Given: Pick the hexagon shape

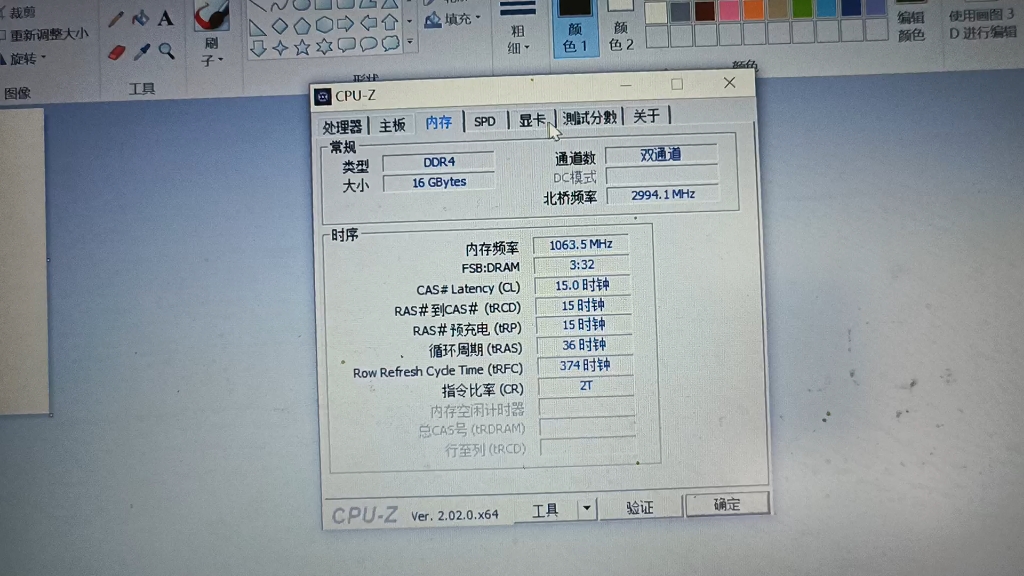Looking at the screenshot, I should (324, 25).
